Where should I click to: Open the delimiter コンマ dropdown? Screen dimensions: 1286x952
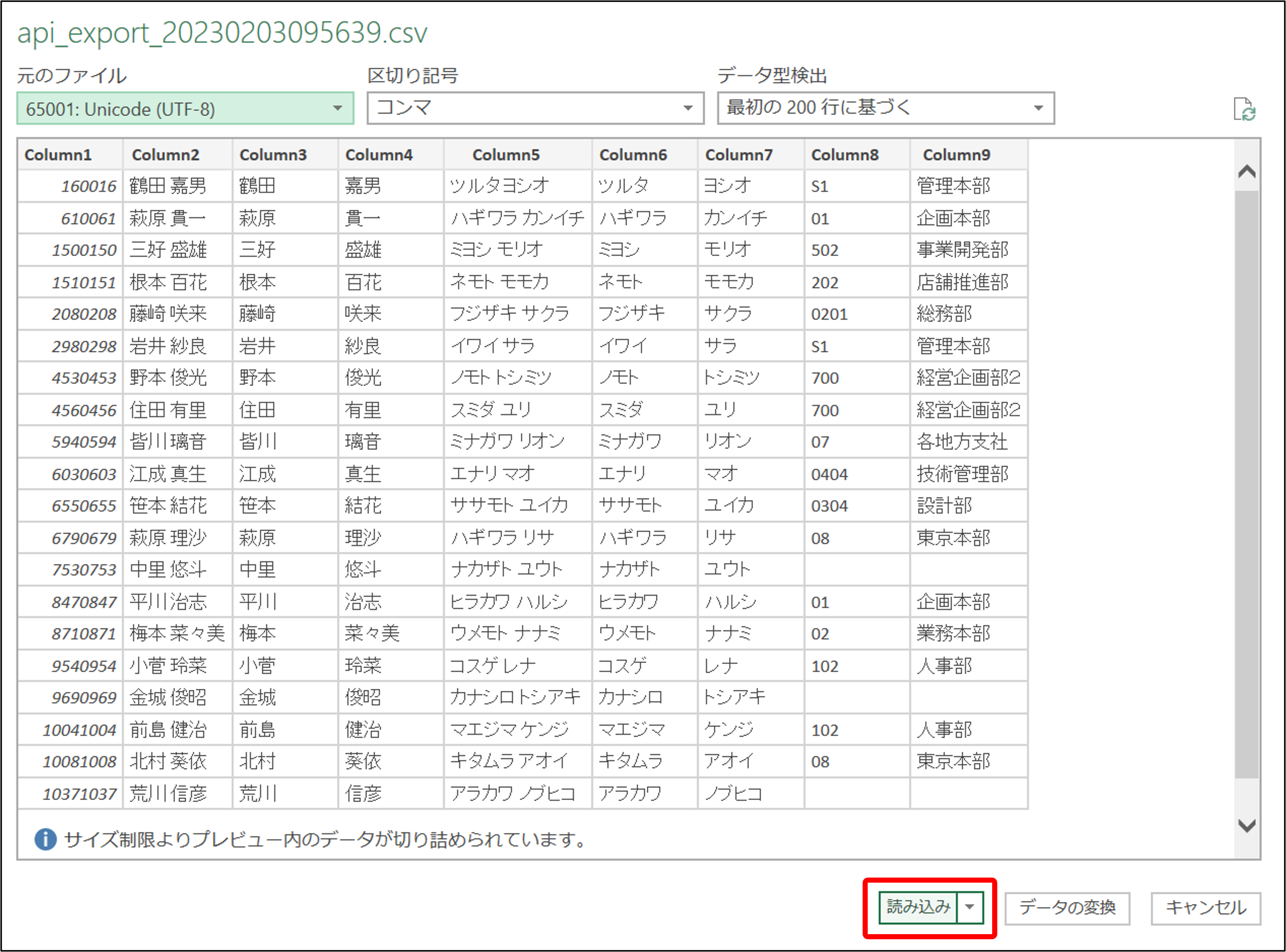[535, 108]
